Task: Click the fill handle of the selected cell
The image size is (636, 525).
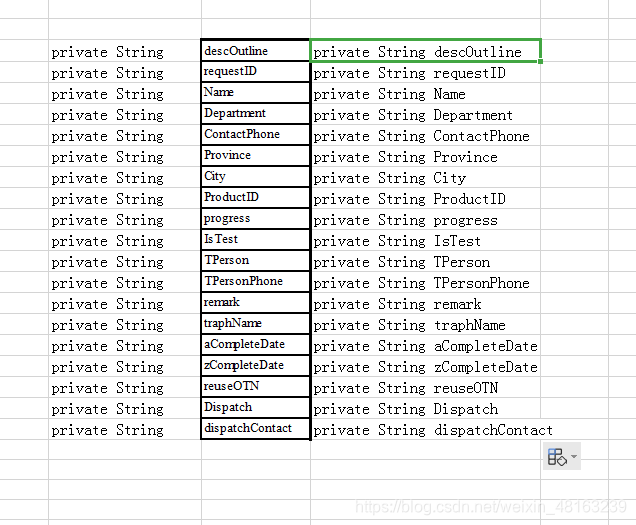Action: (x=540, y=61)
